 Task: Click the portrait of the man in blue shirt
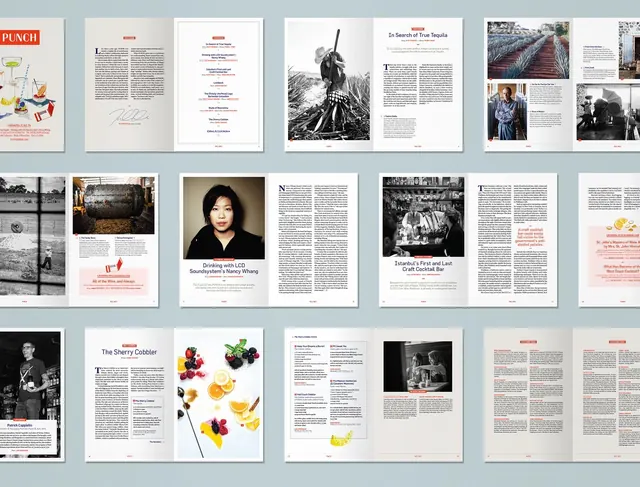pos(507,111)
